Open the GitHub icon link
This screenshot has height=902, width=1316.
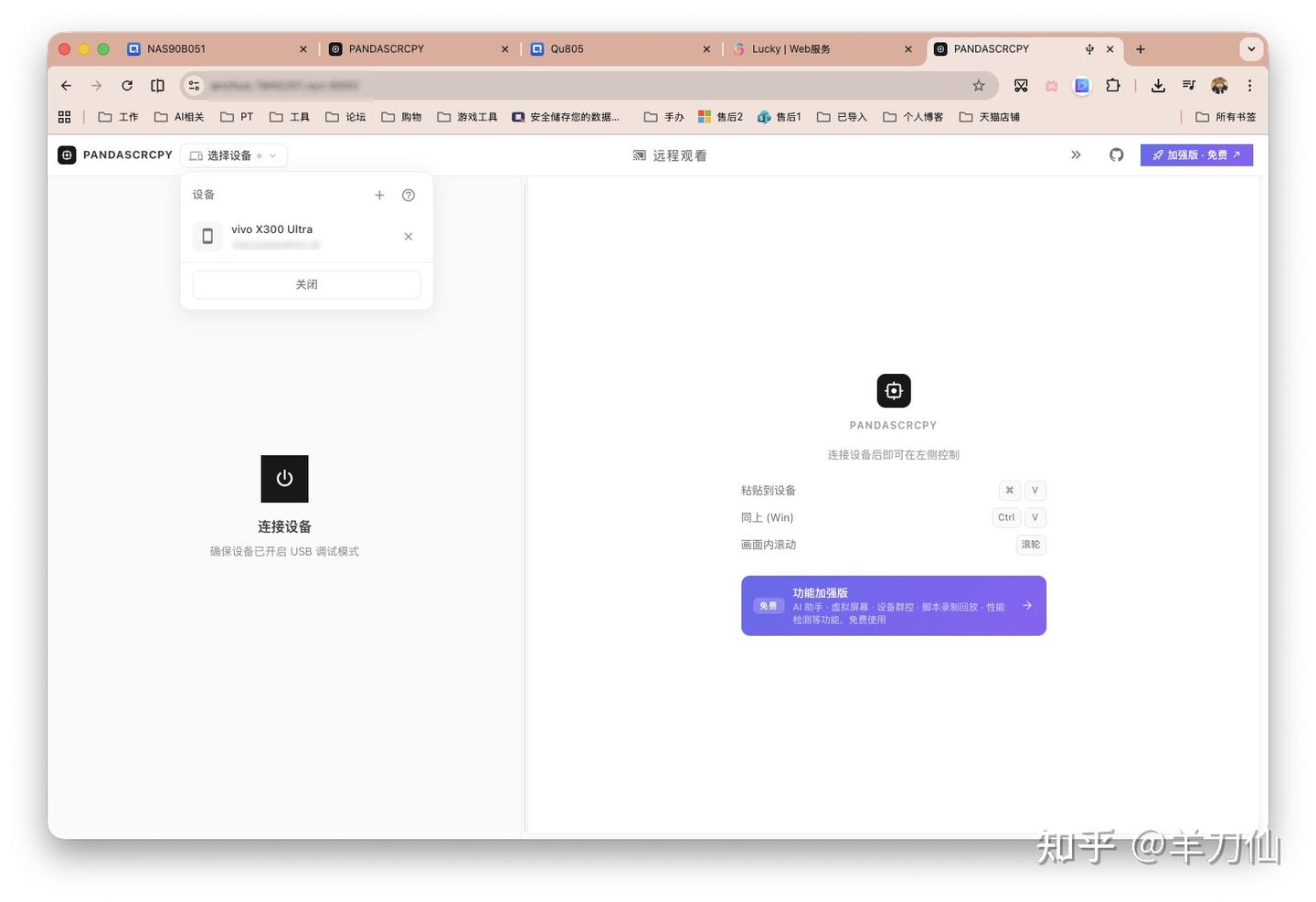click(1116, 155)
